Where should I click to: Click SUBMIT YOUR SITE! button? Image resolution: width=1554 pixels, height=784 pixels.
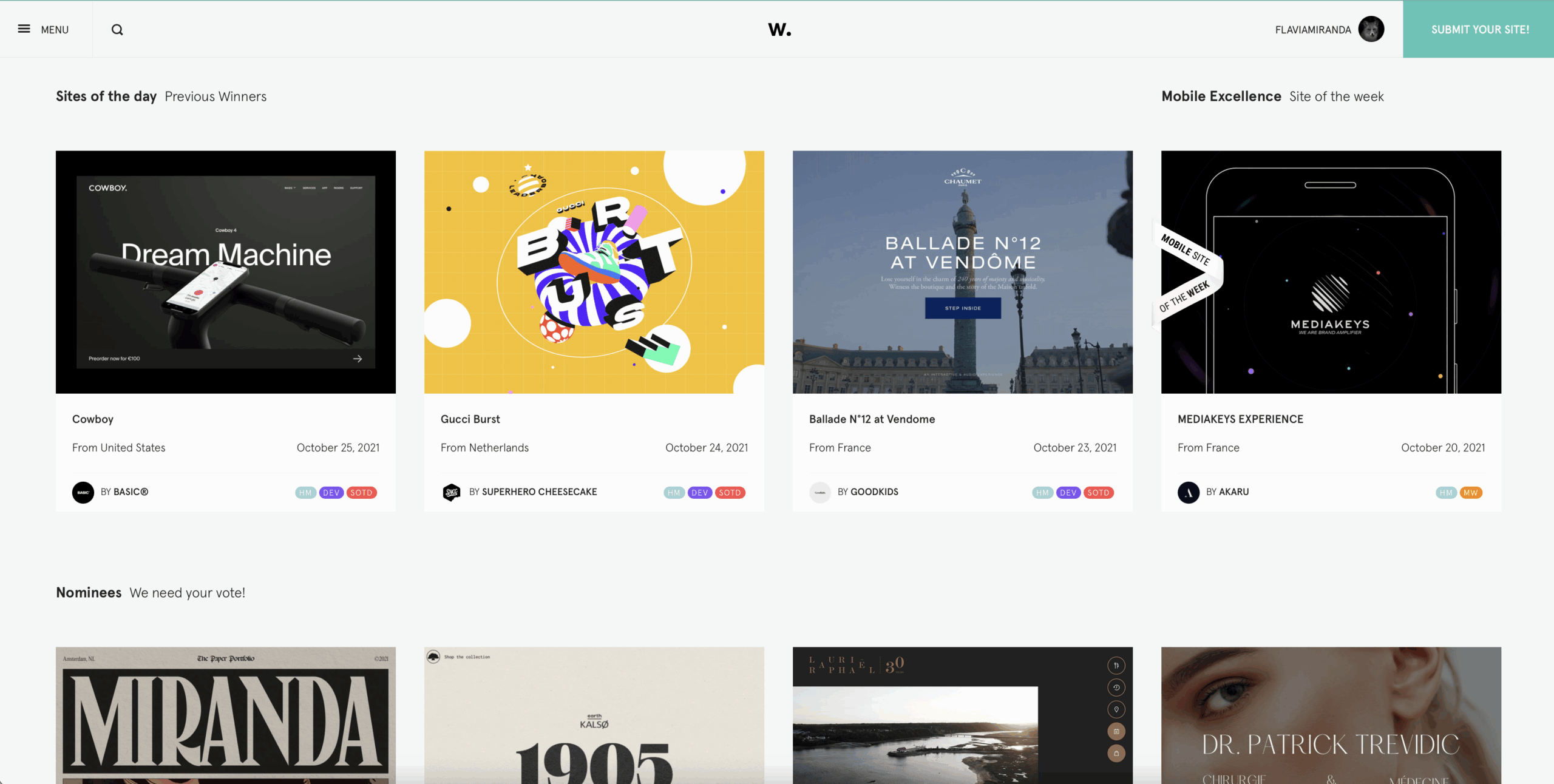[1479, 29]
